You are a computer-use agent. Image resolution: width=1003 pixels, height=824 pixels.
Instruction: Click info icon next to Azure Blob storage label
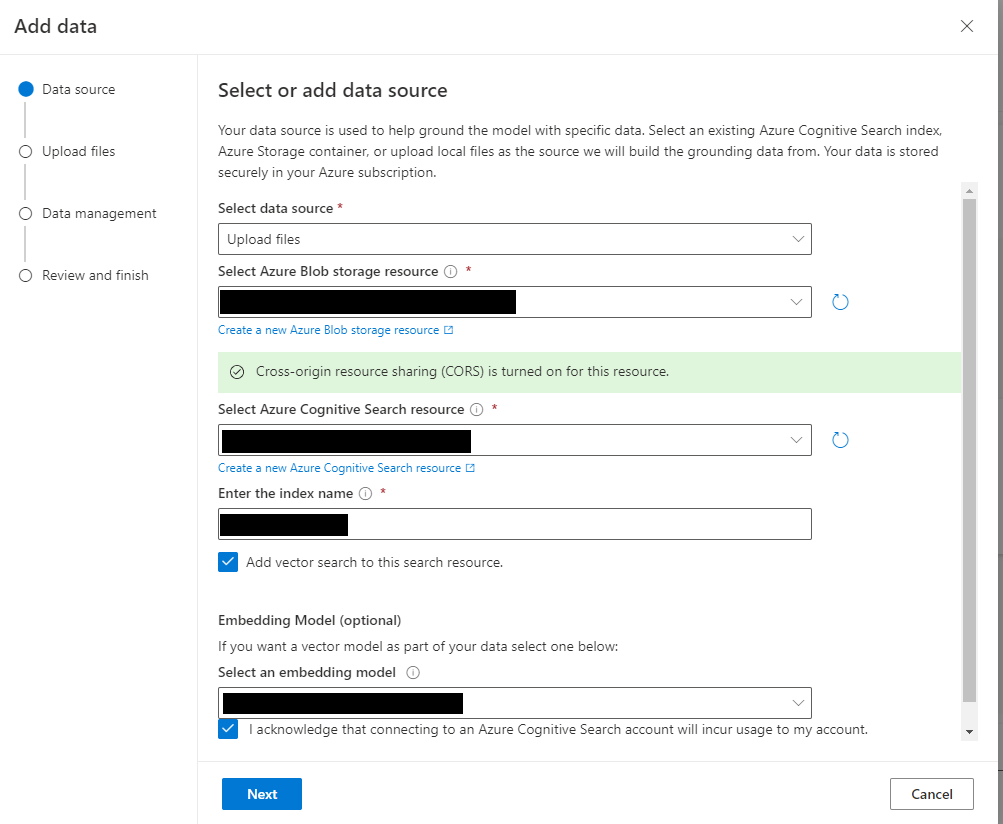[x=450, y=271]
